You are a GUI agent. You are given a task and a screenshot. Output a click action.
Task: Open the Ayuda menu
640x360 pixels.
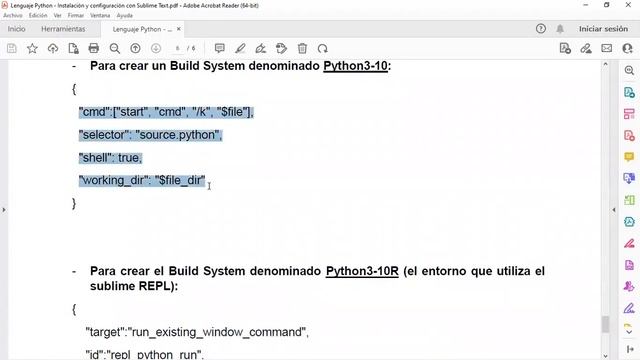point(124,16)
